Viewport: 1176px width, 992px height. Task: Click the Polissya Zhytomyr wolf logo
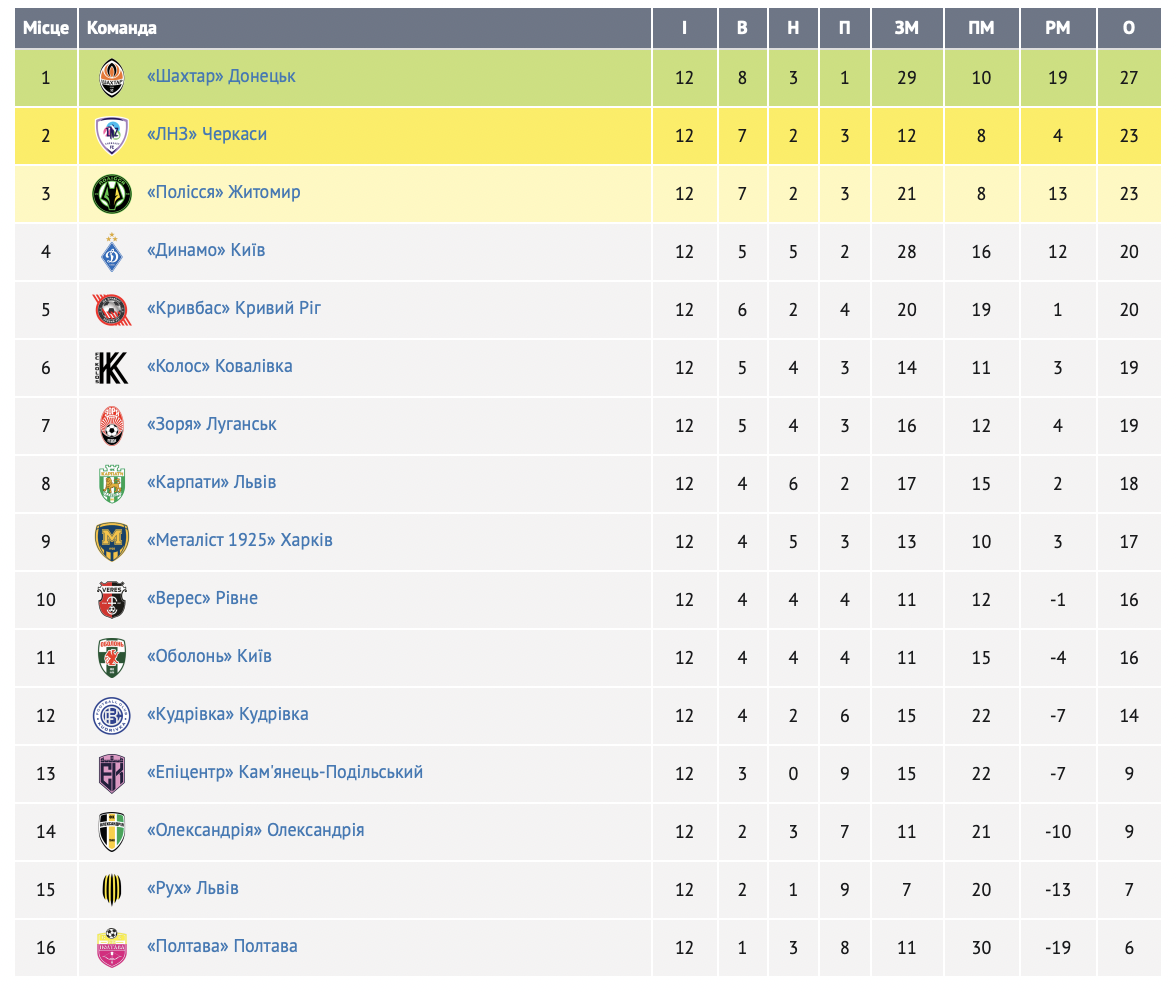tap(111, 193)
